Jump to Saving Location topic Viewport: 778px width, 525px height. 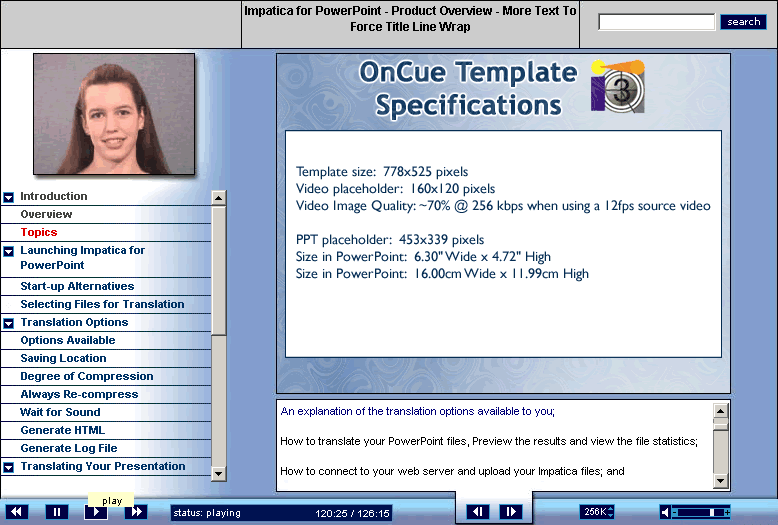pyautogui.click(x=63, y=358)
